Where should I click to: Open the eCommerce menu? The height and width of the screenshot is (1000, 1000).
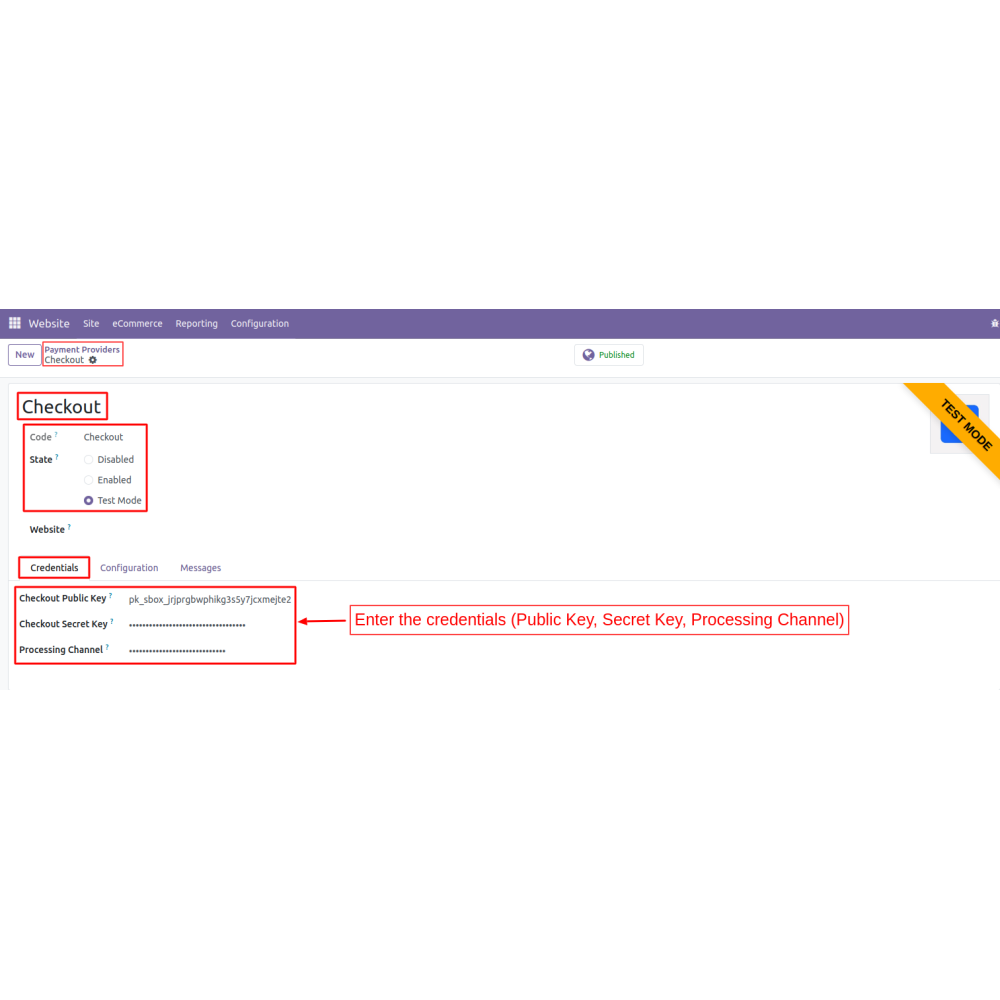click(x=137, y=323)
